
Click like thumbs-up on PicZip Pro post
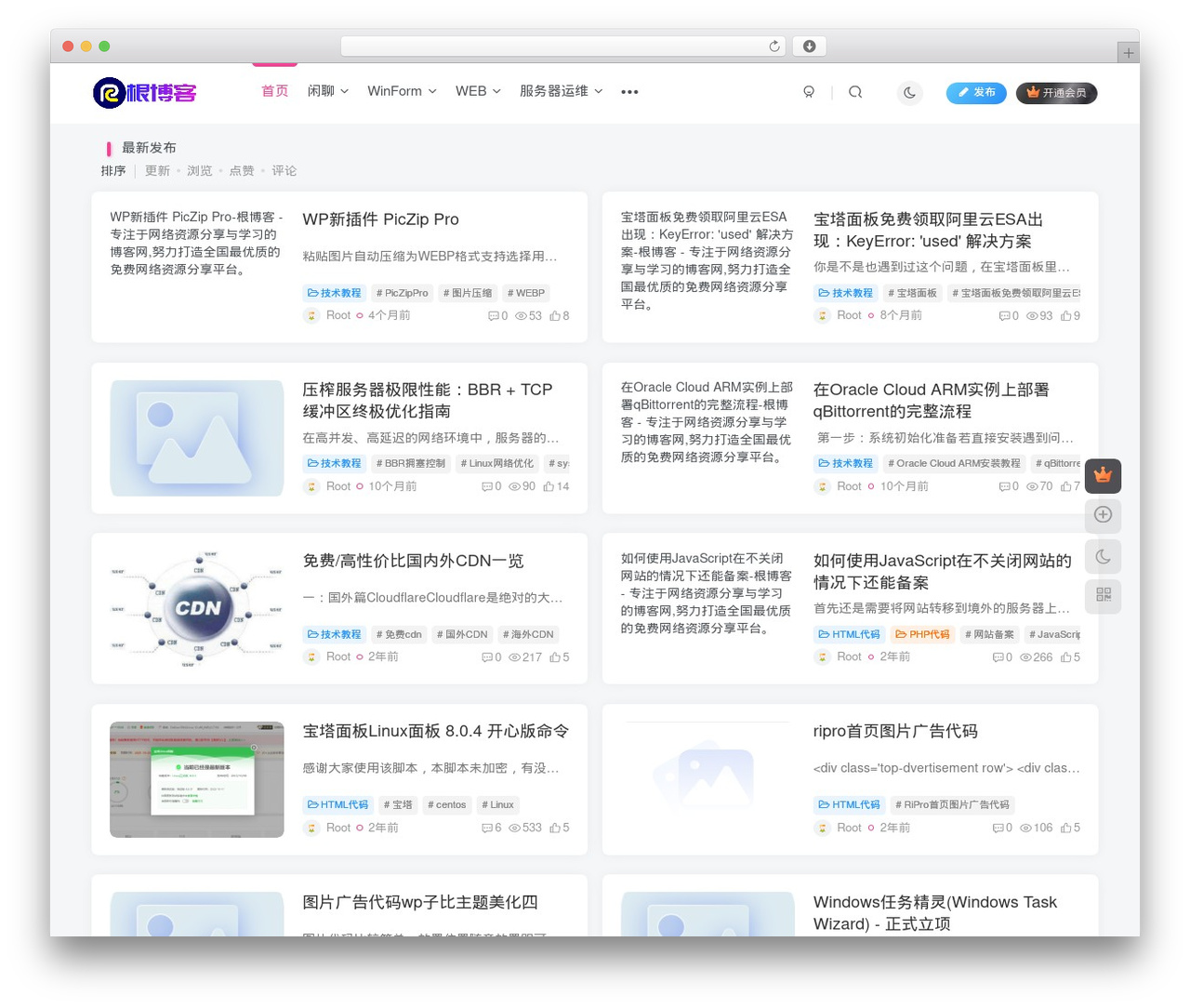(x=555, y=316)
